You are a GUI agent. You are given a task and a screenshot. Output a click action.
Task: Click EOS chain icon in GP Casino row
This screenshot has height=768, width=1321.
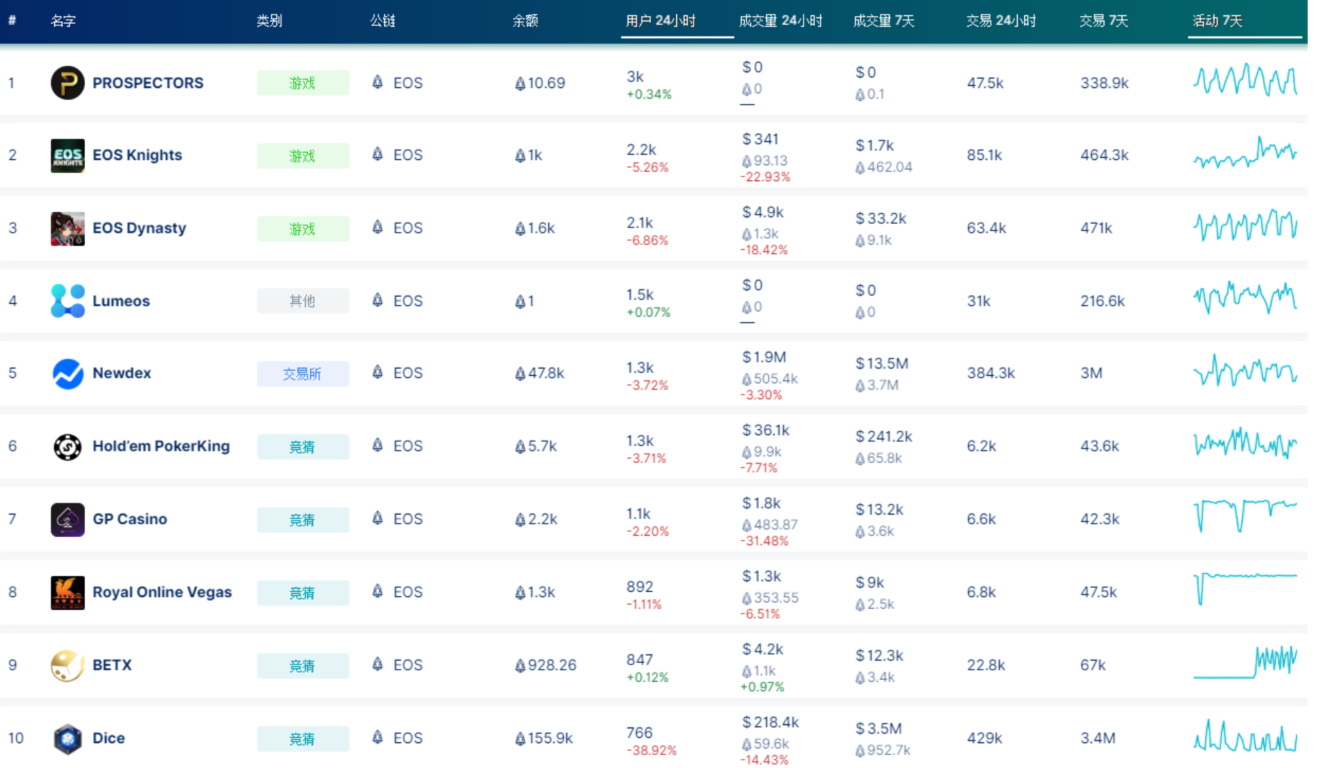pos(377,518)
